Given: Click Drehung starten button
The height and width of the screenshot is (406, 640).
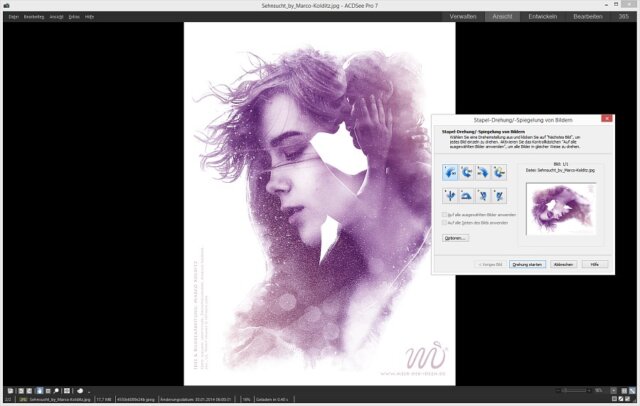Looking at the screenshot, I should pyautogui.click(x=527, y=264).
